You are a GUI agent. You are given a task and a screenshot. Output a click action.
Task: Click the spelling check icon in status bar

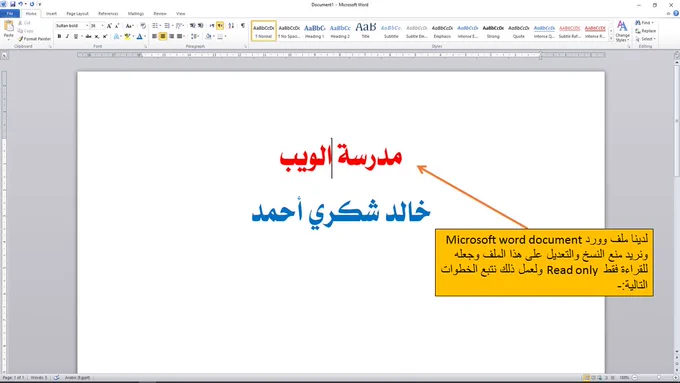point(56,377)
